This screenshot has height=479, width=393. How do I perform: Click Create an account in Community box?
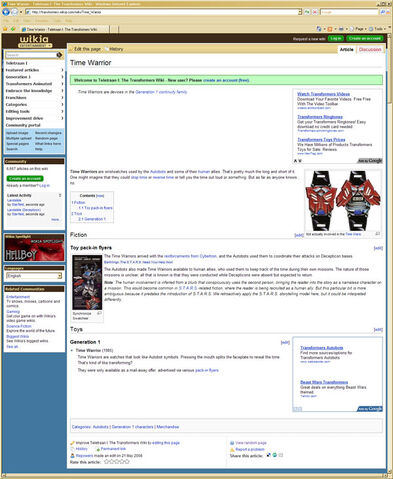tap(25, 178)
